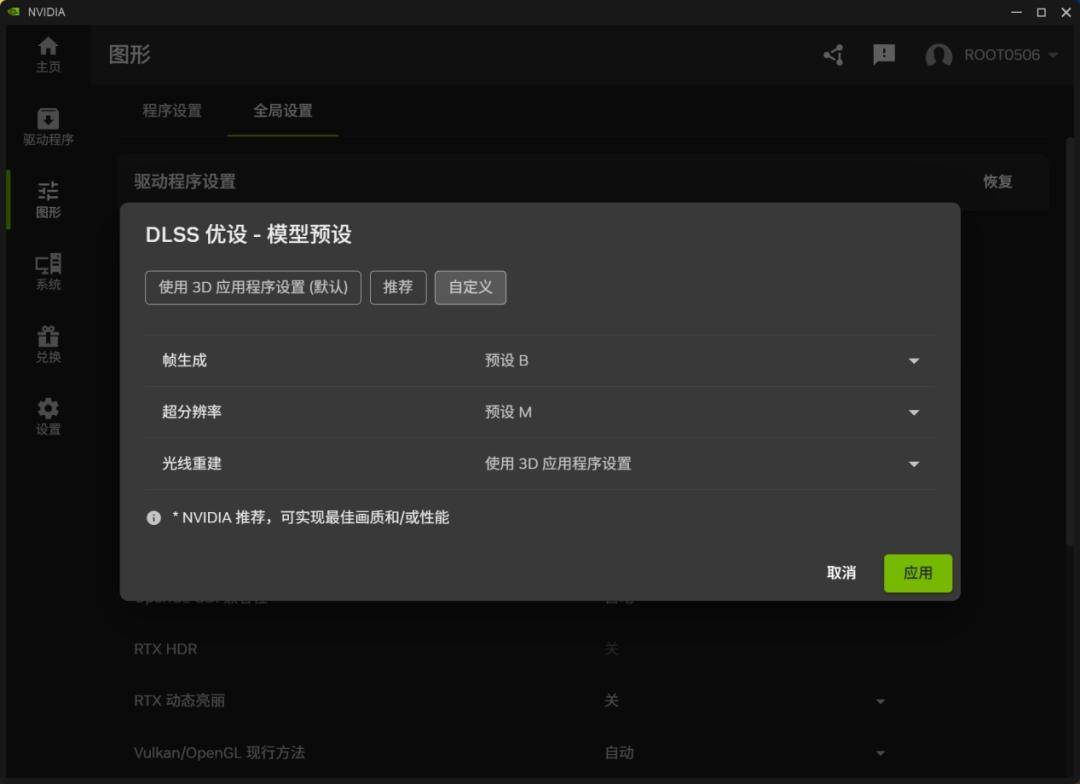Image resolution: width=1080 pixels, height=784 pixels.
Task: Close the NVIDIA window
Action: [1066, 12]
